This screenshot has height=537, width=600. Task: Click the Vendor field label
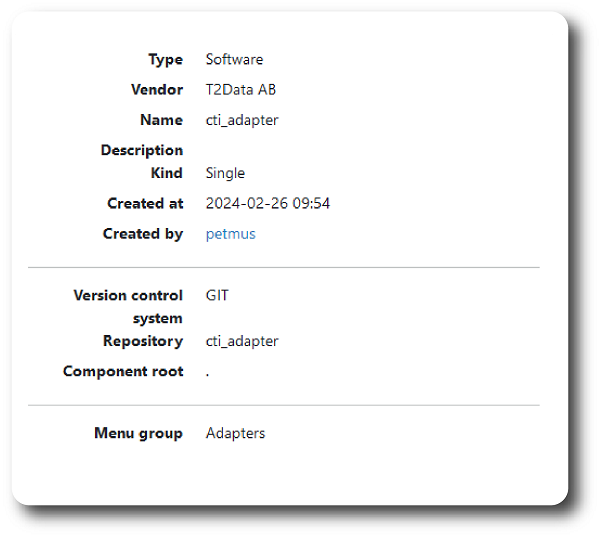point(157,90)
